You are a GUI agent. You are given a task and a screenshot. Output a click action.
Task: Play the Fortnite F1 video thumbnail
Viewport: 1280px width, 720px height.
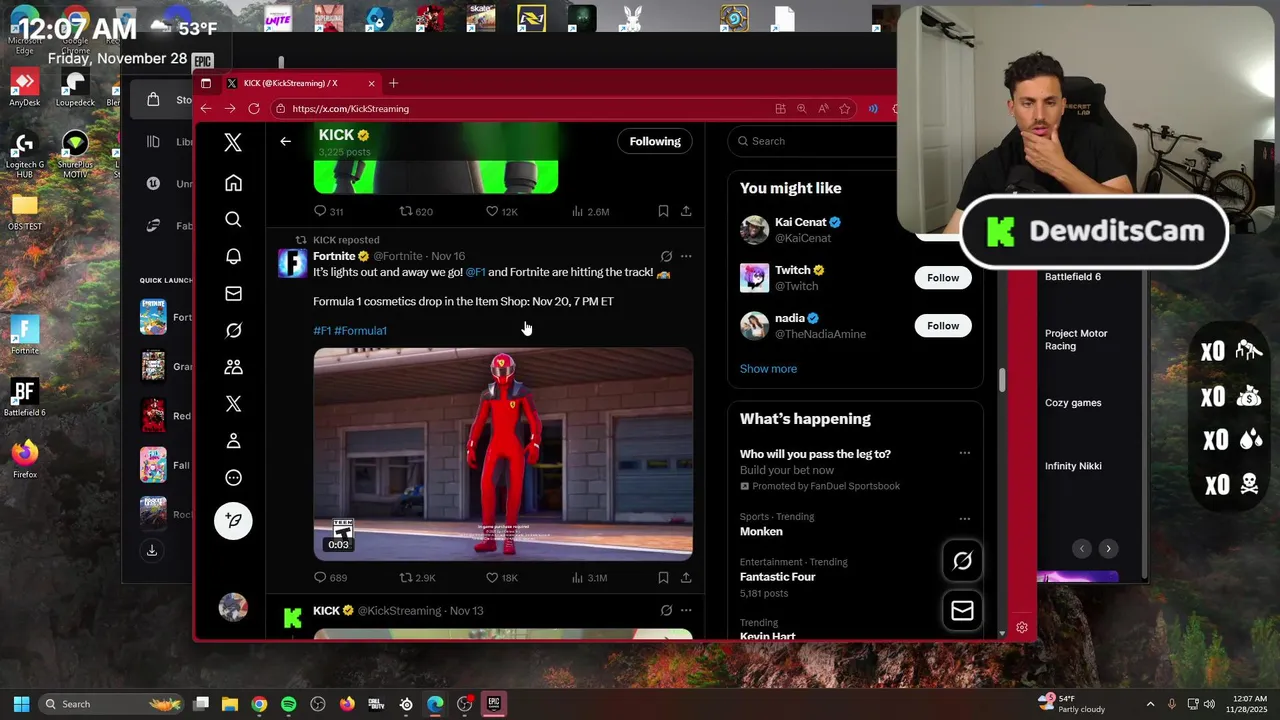point(503,454)
